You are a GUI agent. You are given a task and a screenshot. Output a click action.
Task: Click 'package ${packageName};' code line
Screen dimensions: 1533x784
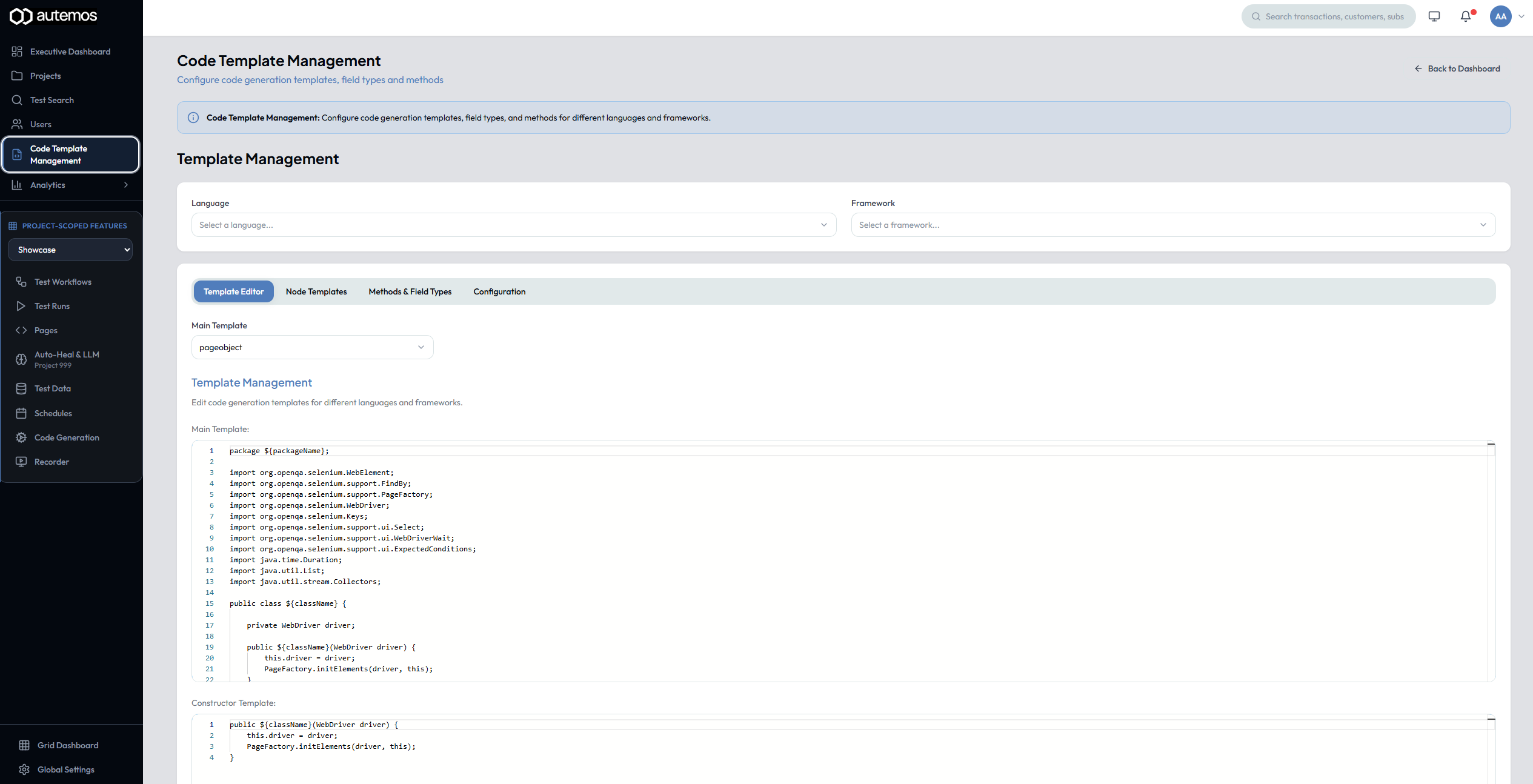pos(279,451)
